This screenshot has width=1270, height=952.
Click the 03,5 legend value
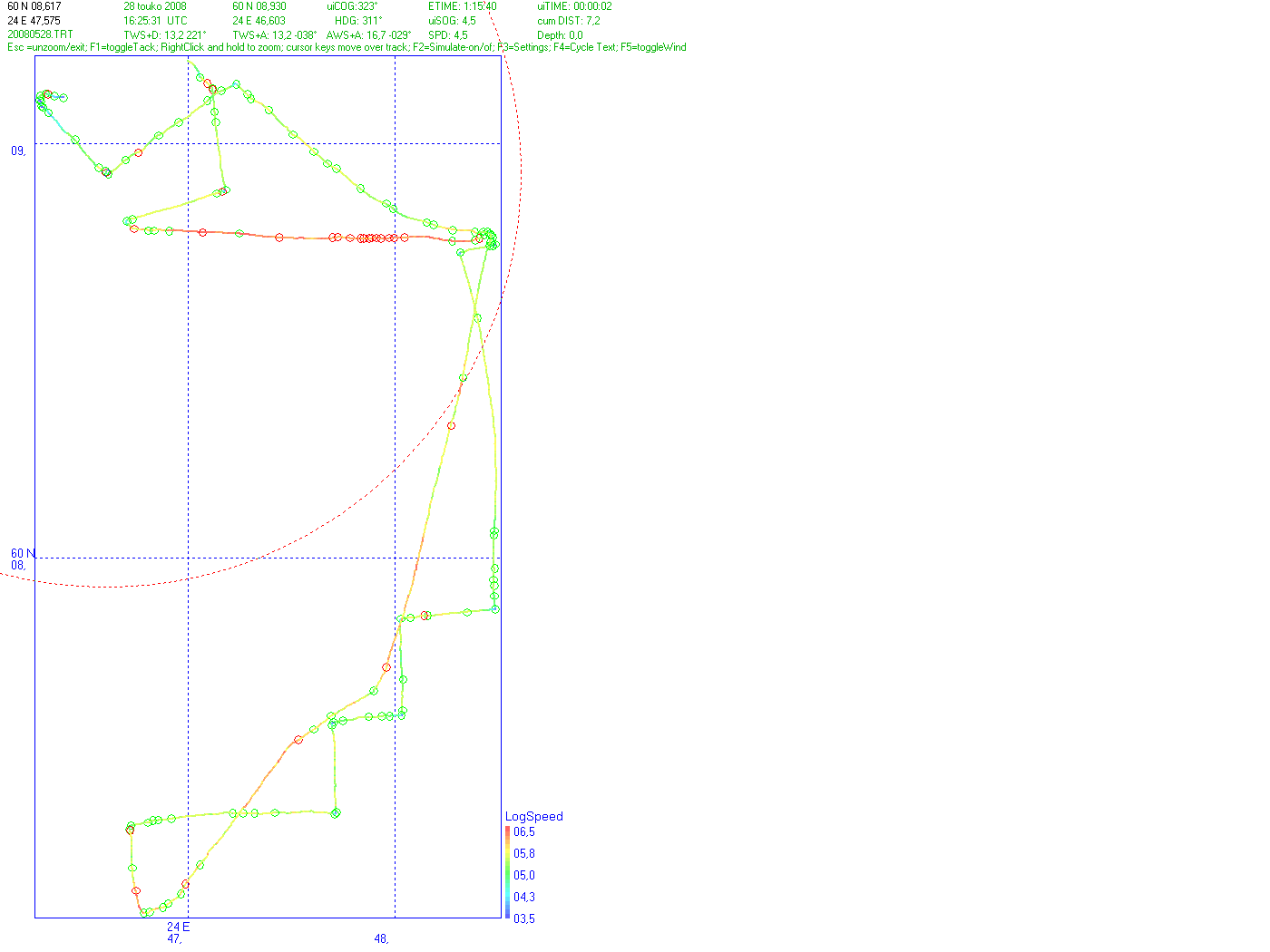pos(524,918)
